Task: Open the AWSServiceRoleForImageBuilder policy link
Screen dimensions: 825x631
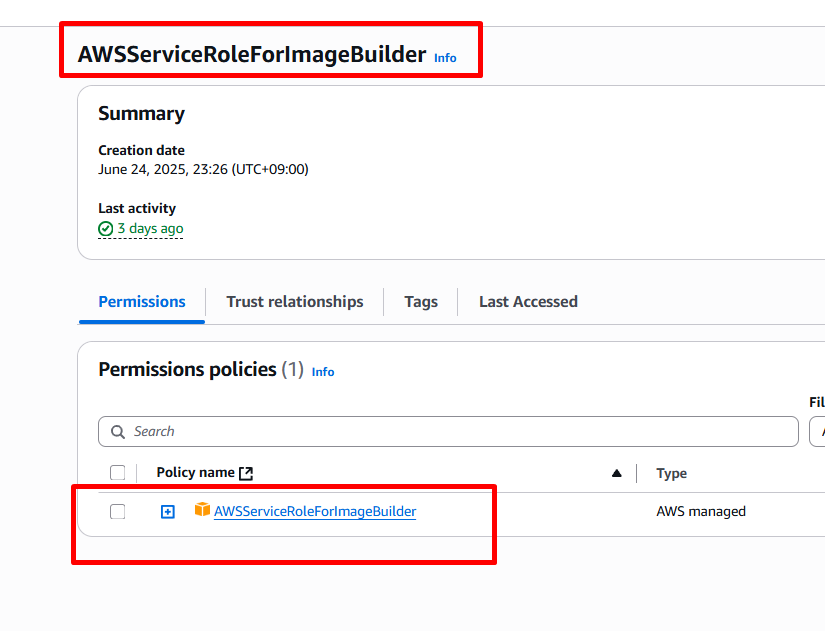Action: pyautogui.click(x=315, y=512)
